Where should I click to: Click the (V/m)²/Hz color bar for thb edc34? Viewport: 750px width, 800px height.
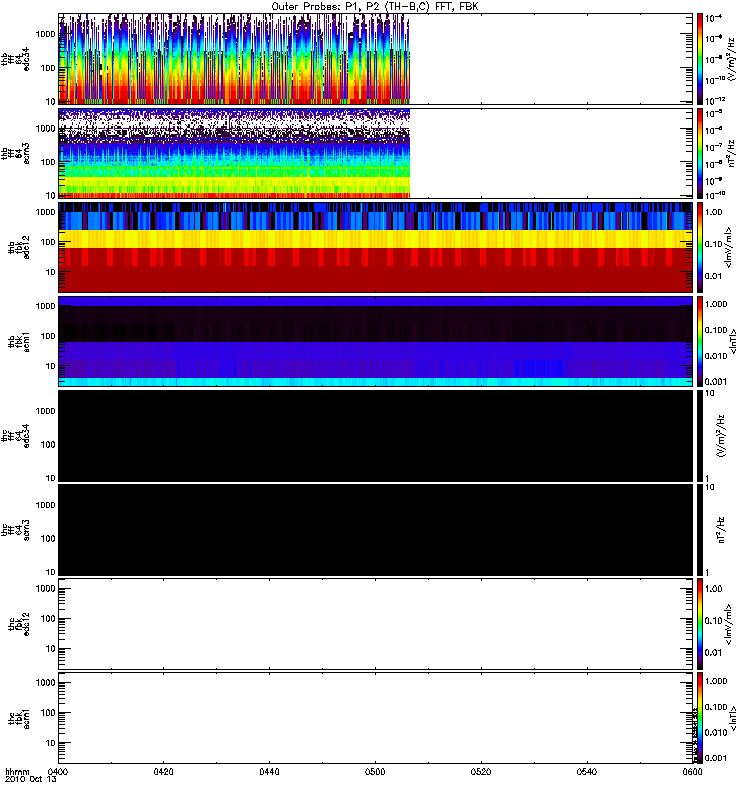[700, 59]
